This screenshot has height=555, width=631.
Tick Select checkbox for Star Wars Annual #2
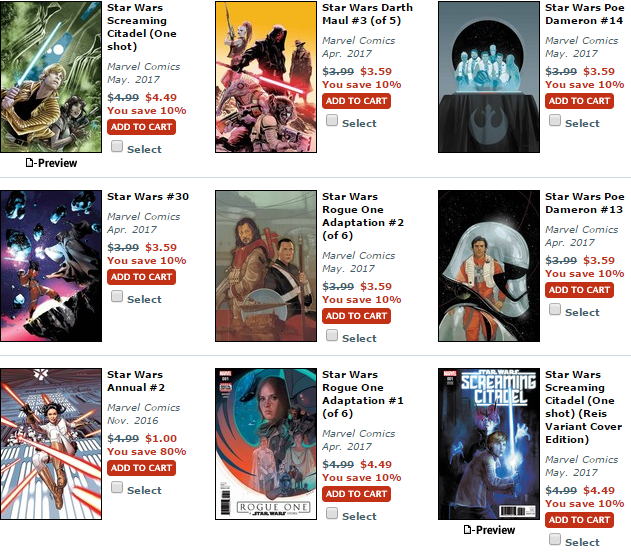click(x=117, y=487)
